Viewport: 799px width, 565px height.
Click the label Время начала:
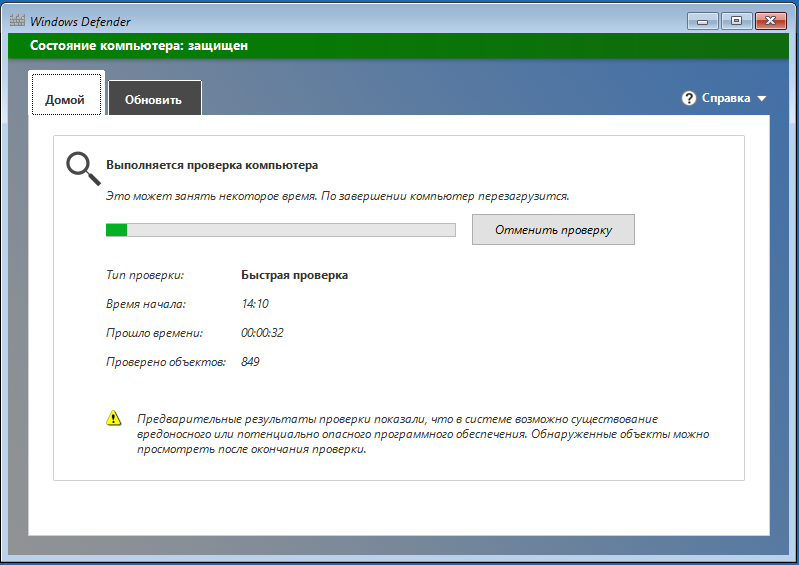(146, 304)
